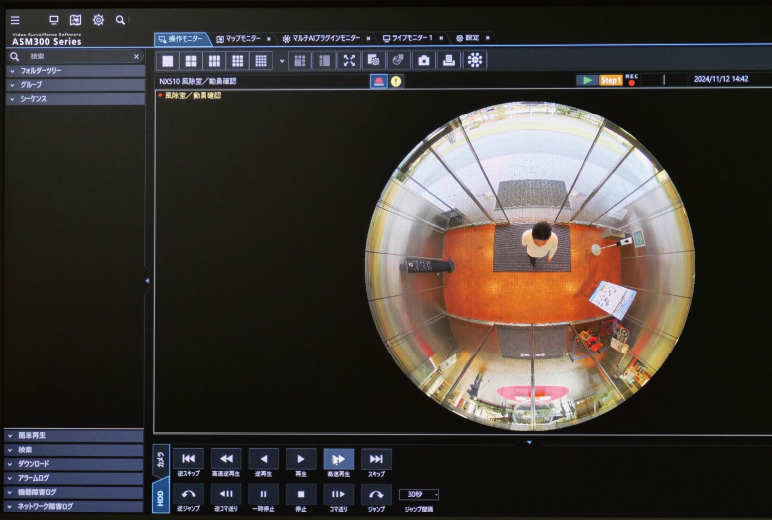
Task: Open the hamburger main menu
Action: (x=15, y=20)
